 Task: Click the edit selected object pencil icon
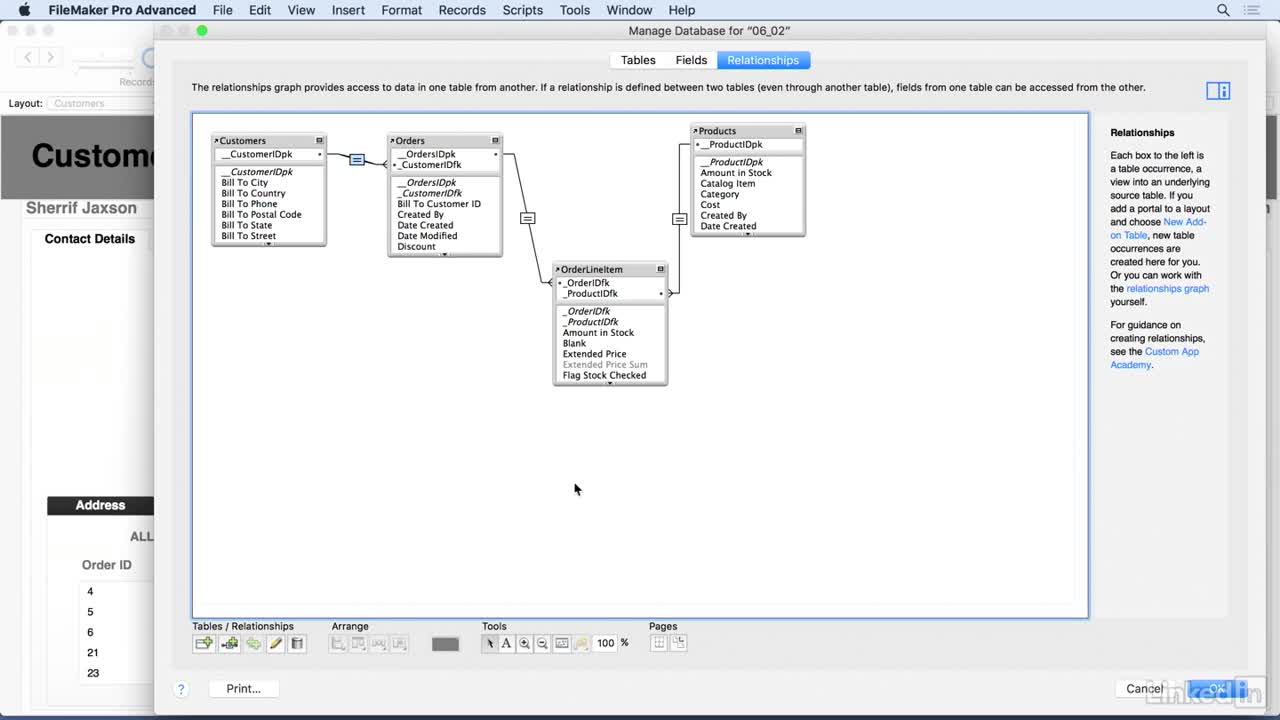coord(275,644)
